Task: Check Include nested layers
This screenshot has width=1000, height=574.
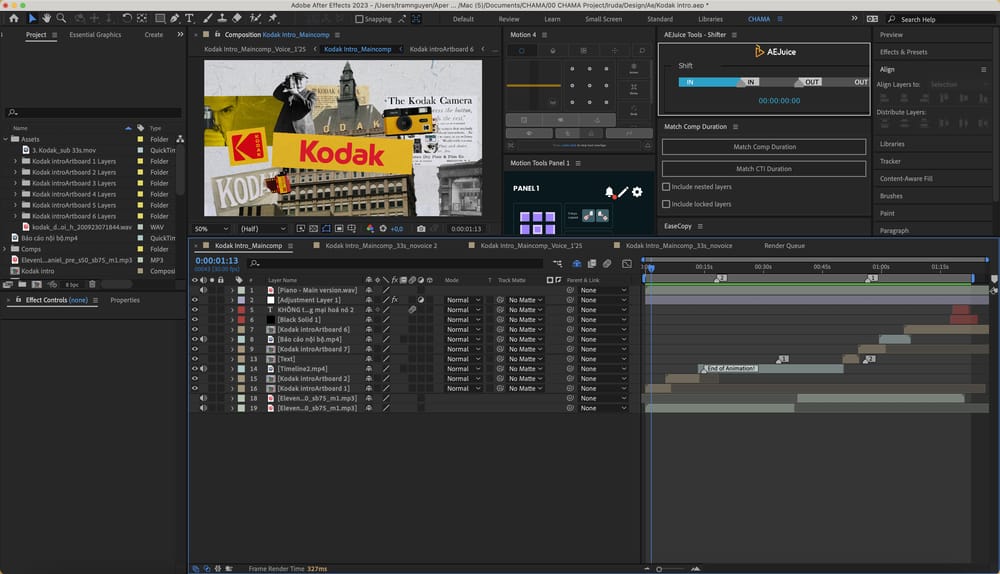Action: click(666, 187)
